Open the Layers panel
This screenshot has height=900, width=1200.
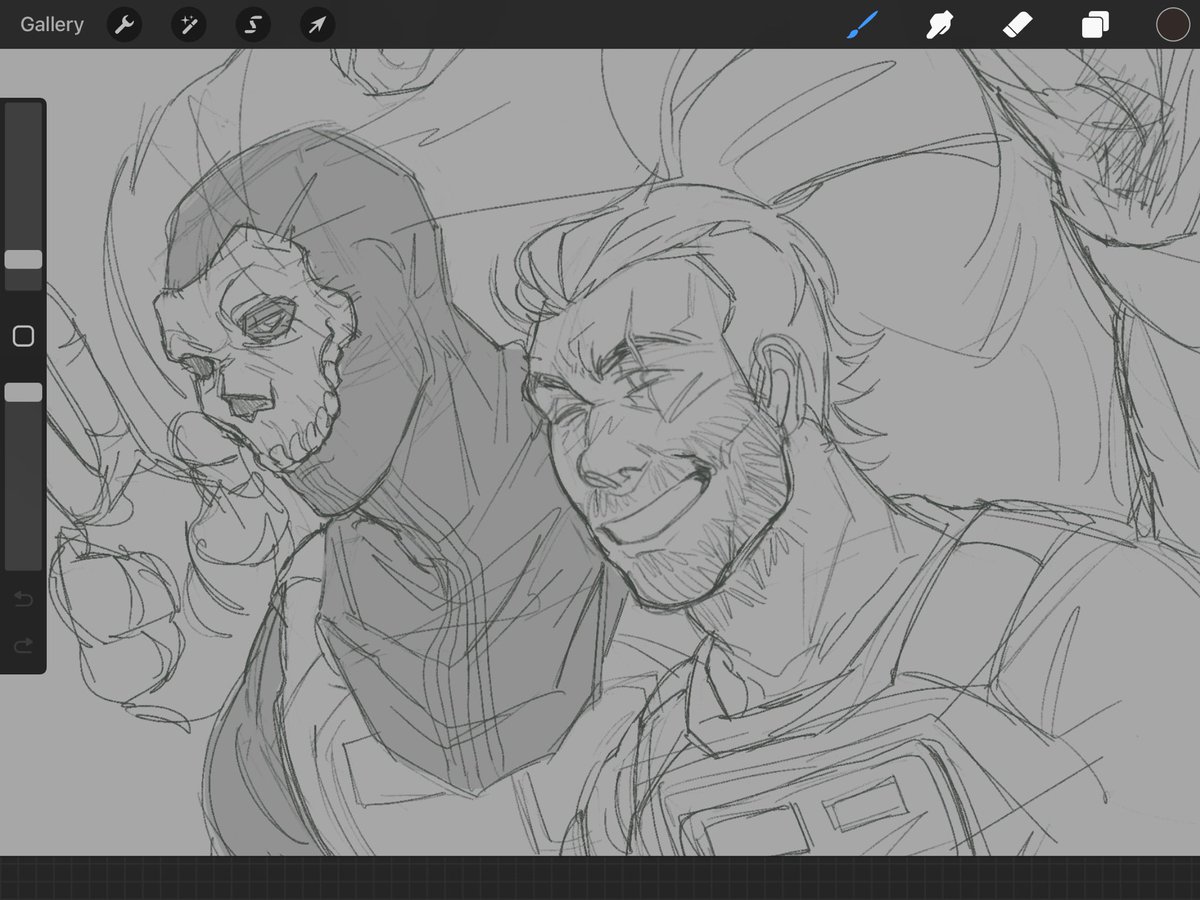(x=1095, y=25)
